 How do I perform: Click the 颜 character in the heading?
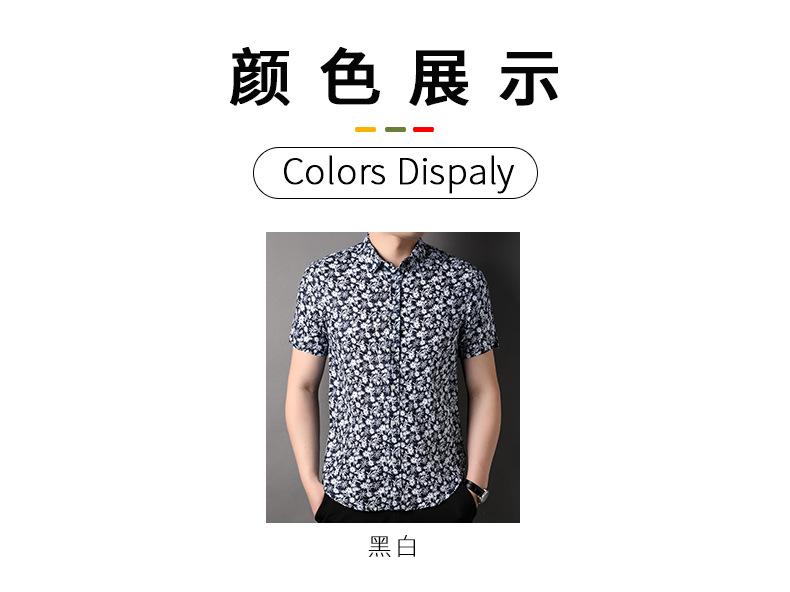click(x=260, y=77)
